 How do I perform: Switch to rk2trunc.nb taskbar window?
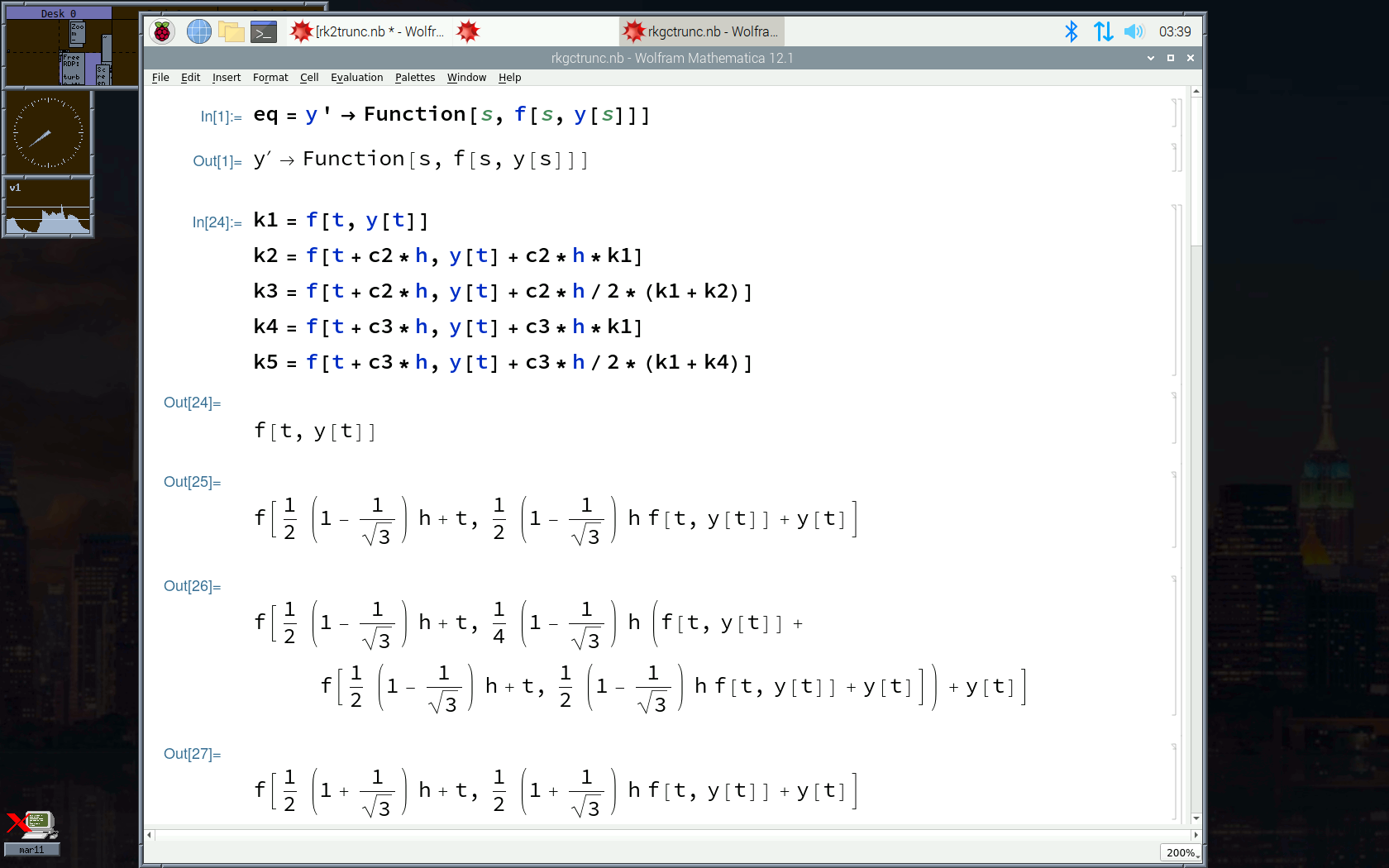pos(369,32)
